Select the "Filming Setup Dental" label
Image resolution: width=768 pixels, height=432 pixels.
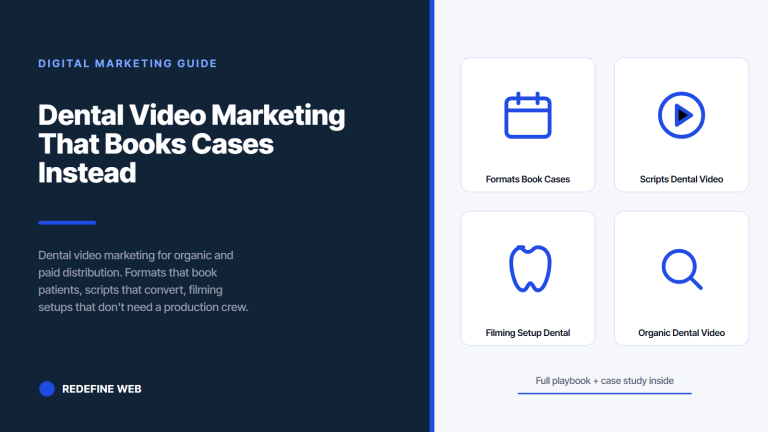[x=528, y=333]
